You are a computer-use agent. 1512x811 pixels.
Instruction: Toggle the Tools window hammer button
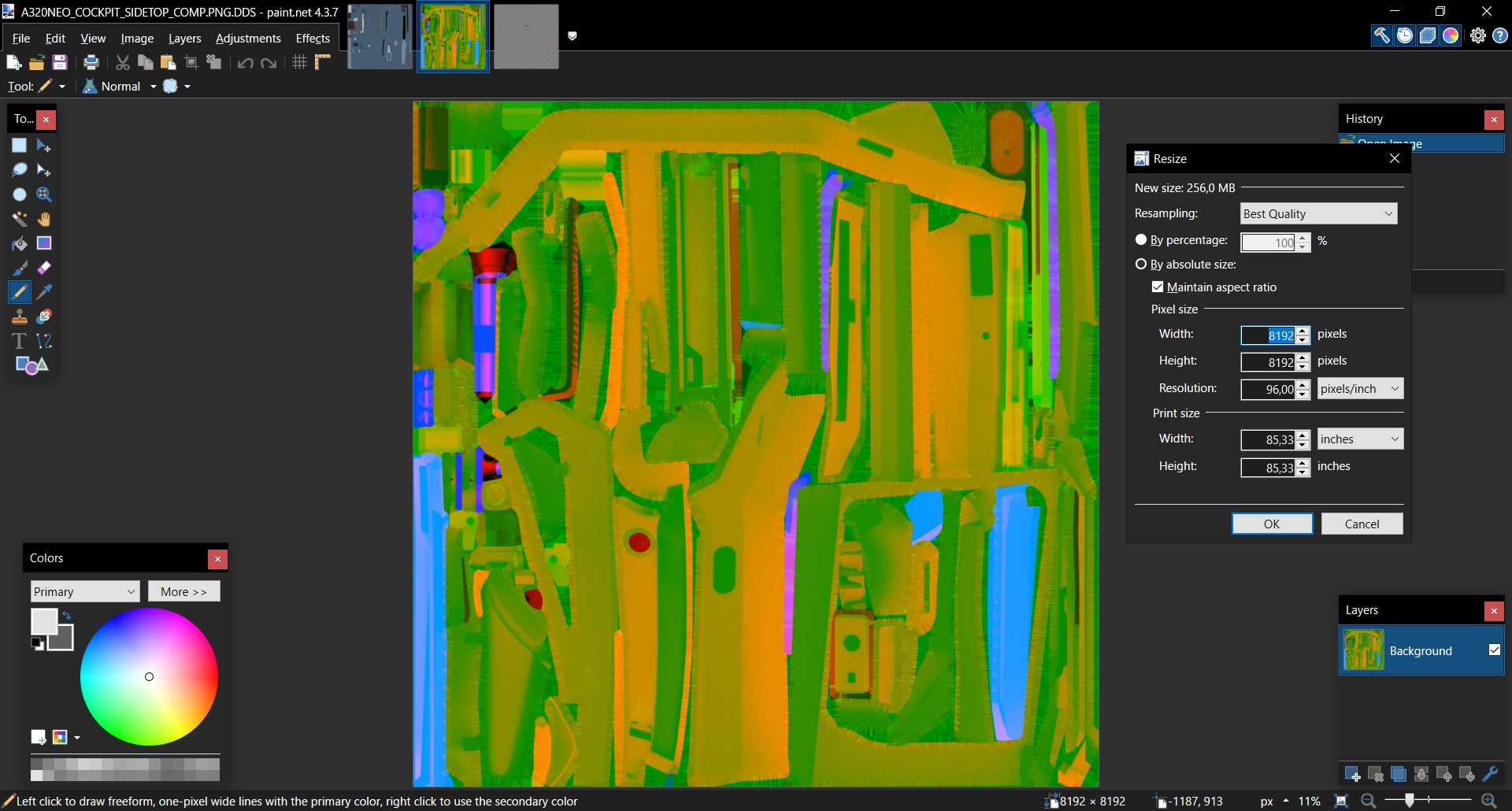(1382, 35)
